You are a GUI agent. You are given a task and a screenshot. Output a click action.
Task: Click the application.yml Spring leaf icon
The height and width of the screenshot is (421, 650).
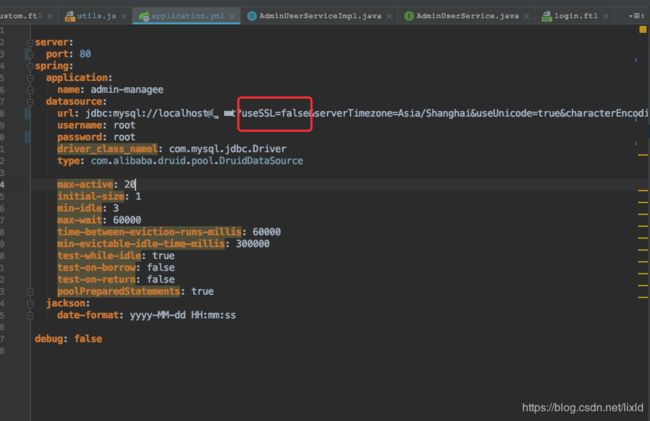144,16
